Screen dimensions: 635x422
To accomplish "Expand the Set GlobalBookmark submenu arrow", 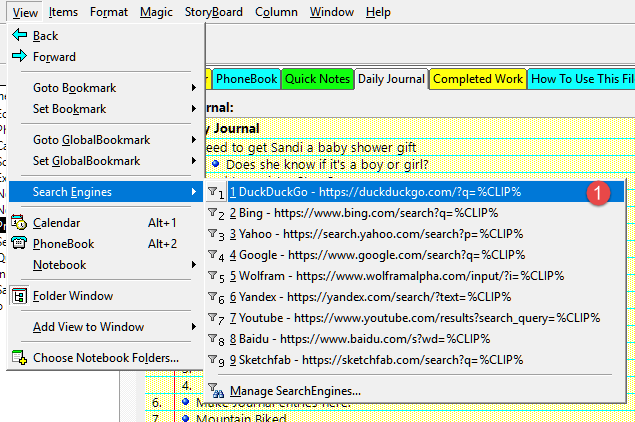I will pyautogui.click(x=194, y=161).
